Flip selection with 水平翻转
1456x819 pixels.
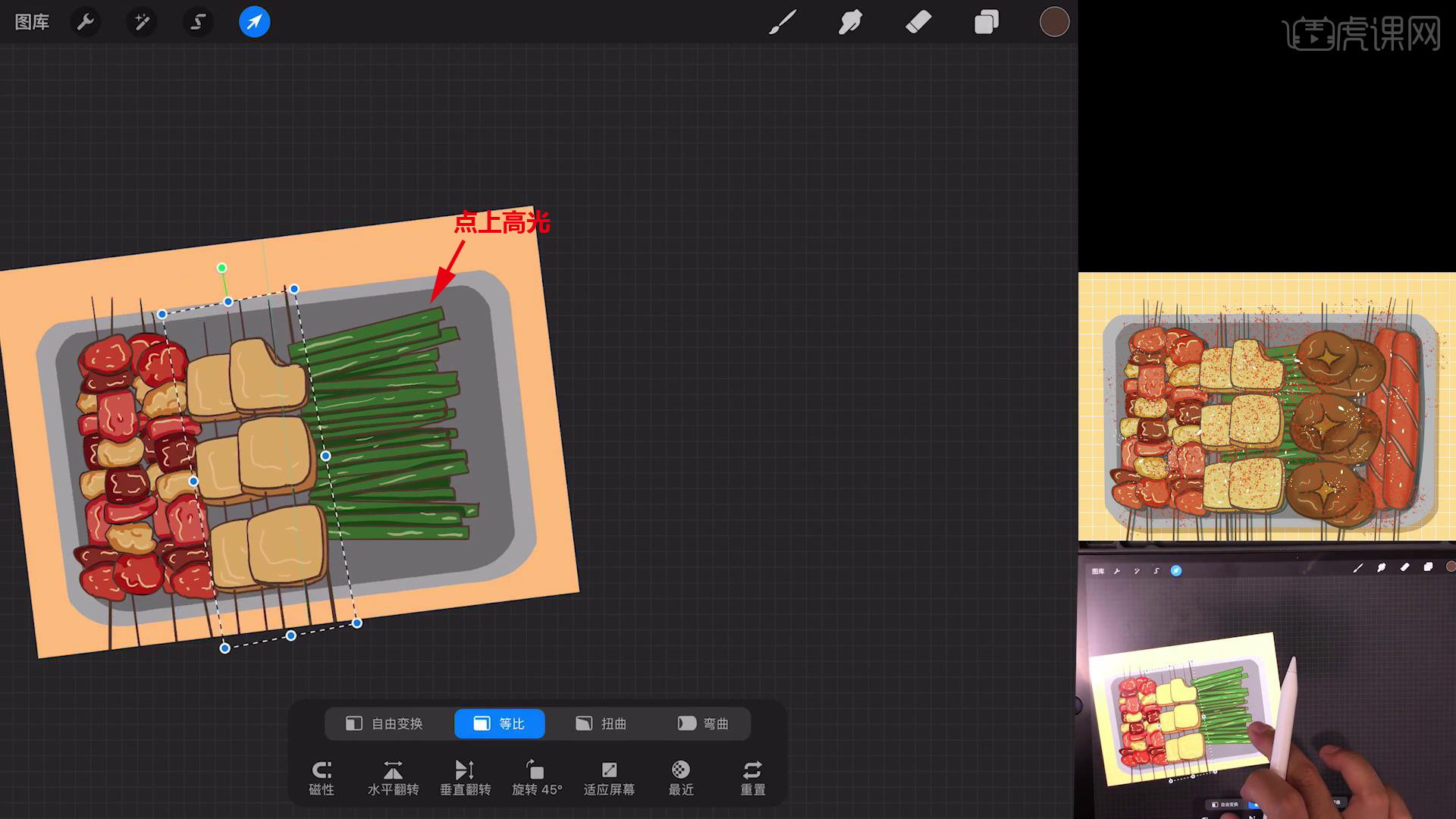point(393,777)
